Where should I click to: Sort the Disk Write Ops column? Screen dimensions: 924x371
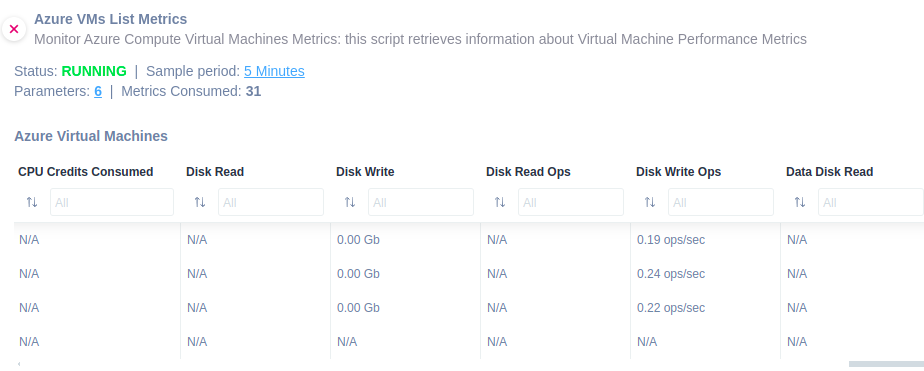pos(650,203)
